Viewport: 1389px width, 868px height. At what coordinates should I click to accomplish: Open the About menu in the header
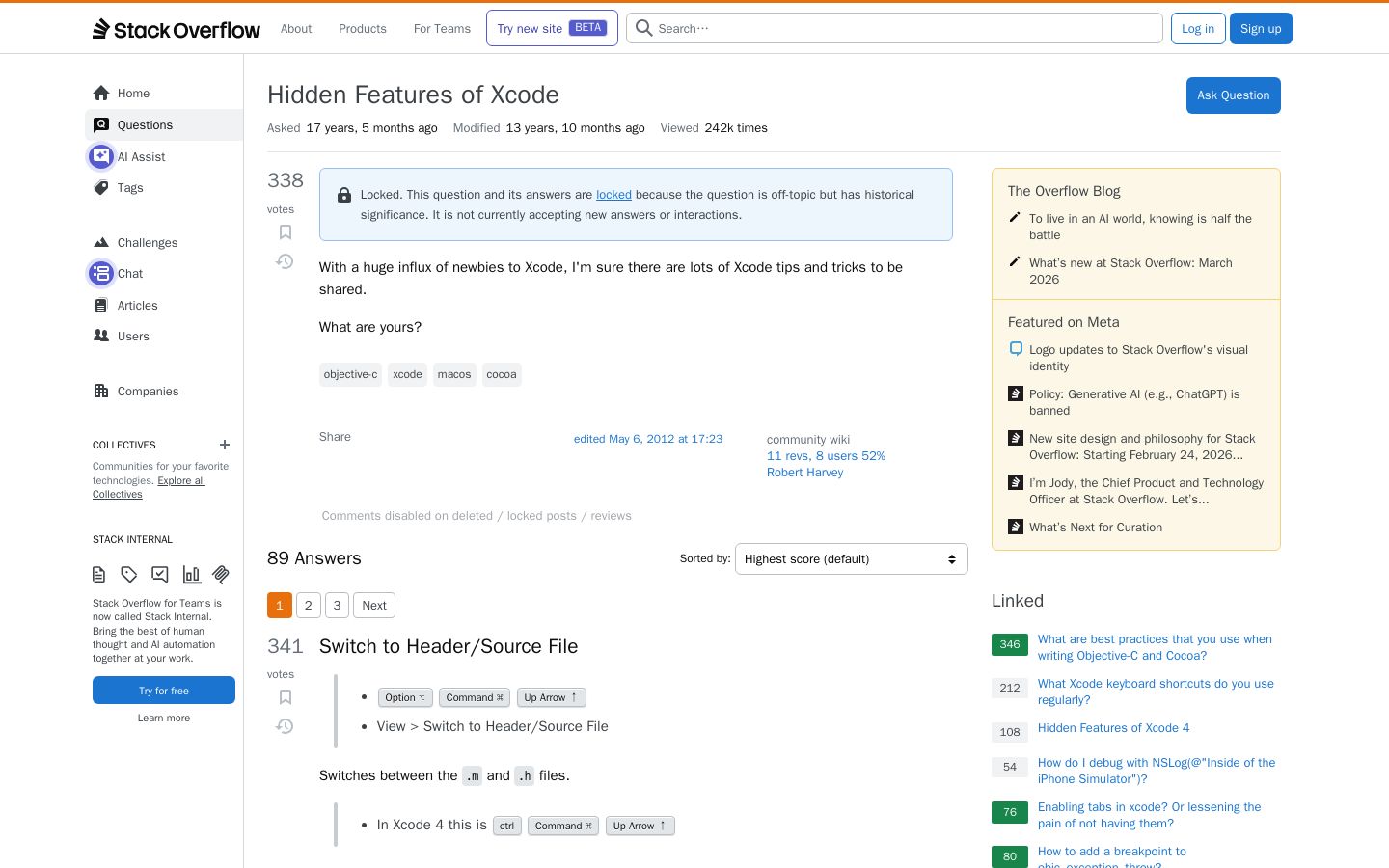pos(296,29)
